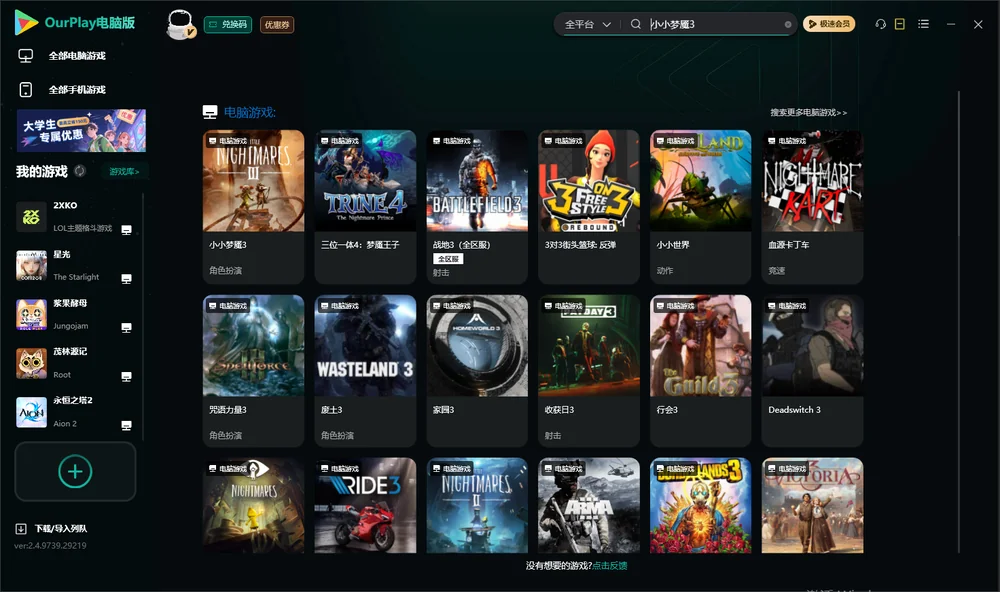Click the PC icon beside Root
The width and height of the screenshot is (1000, 592).
pyautogui.click(x=126, y=377)
